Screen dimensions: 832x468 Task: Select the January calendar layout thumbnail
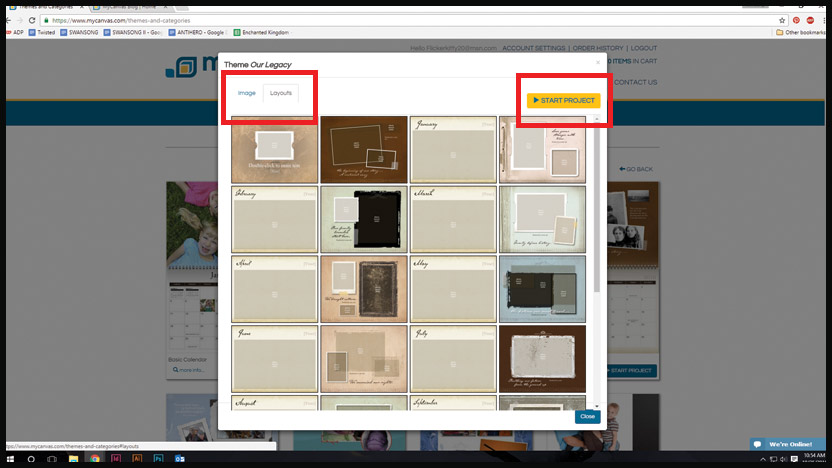(453, 150)
